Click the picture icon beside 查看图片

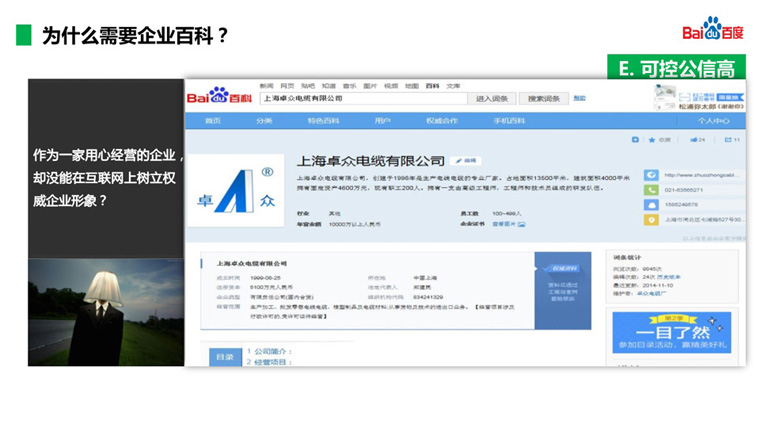[522, 224]
